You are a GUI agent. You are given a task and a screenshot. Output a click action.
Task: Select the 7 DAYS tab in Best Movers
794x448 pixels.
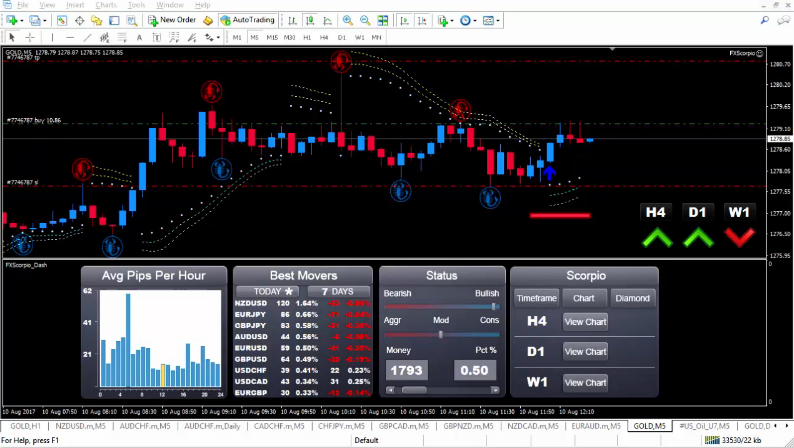pos(338,292)
